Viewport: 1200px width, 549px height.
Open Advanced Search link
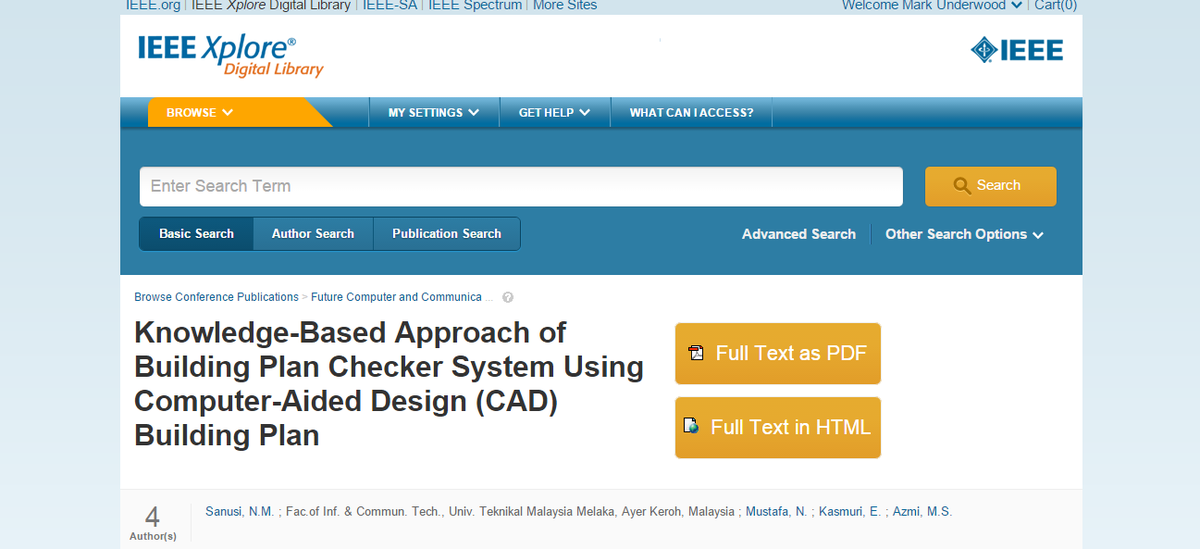[798, 234]
